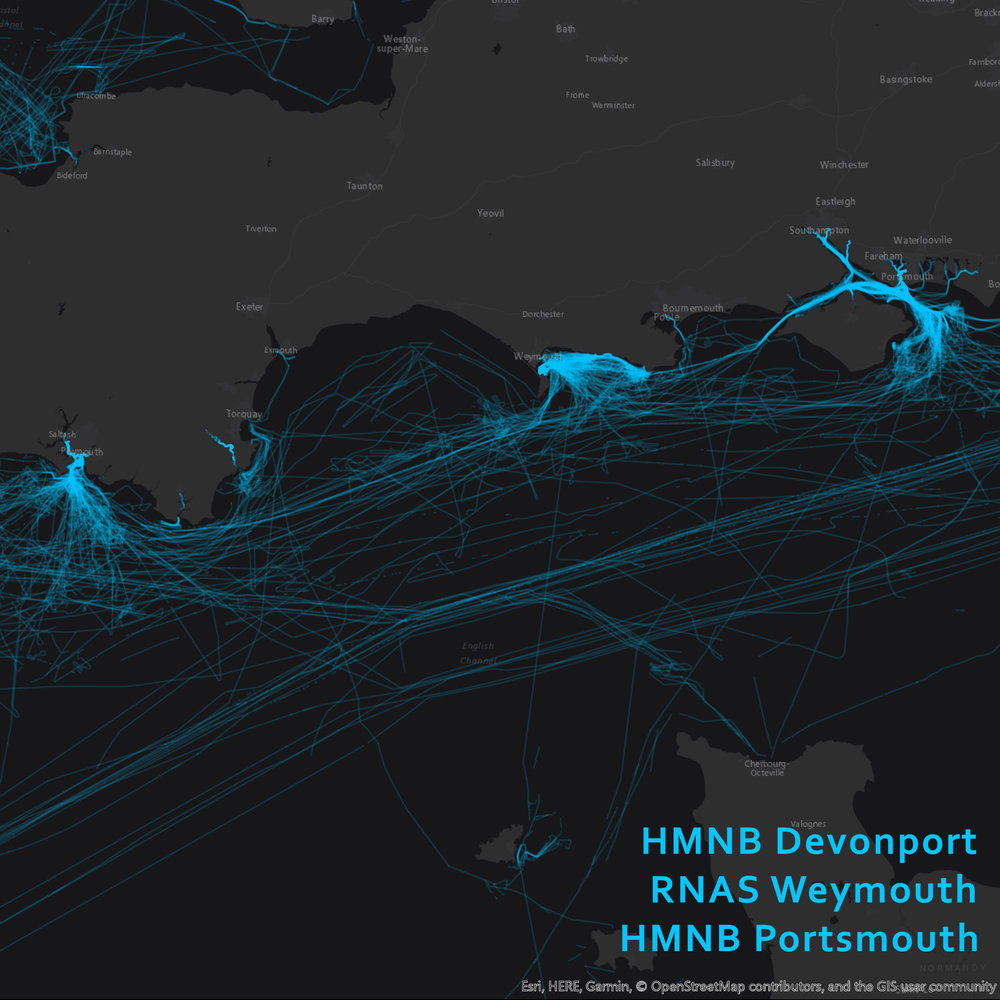Click the Tiverton map label

pos(261,229)
